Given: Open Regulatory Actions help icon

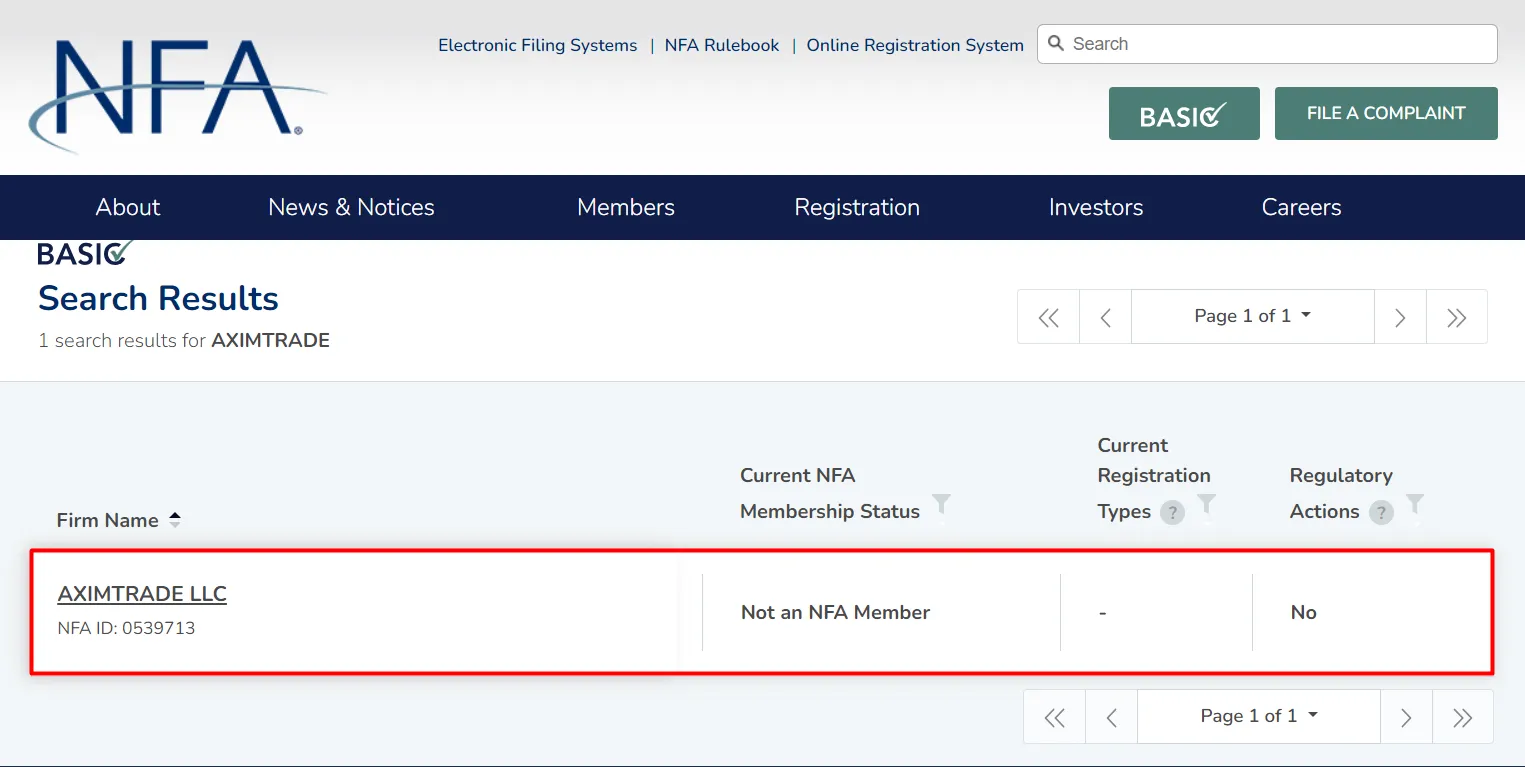Looking at the screenshot, I should 1381,513.
